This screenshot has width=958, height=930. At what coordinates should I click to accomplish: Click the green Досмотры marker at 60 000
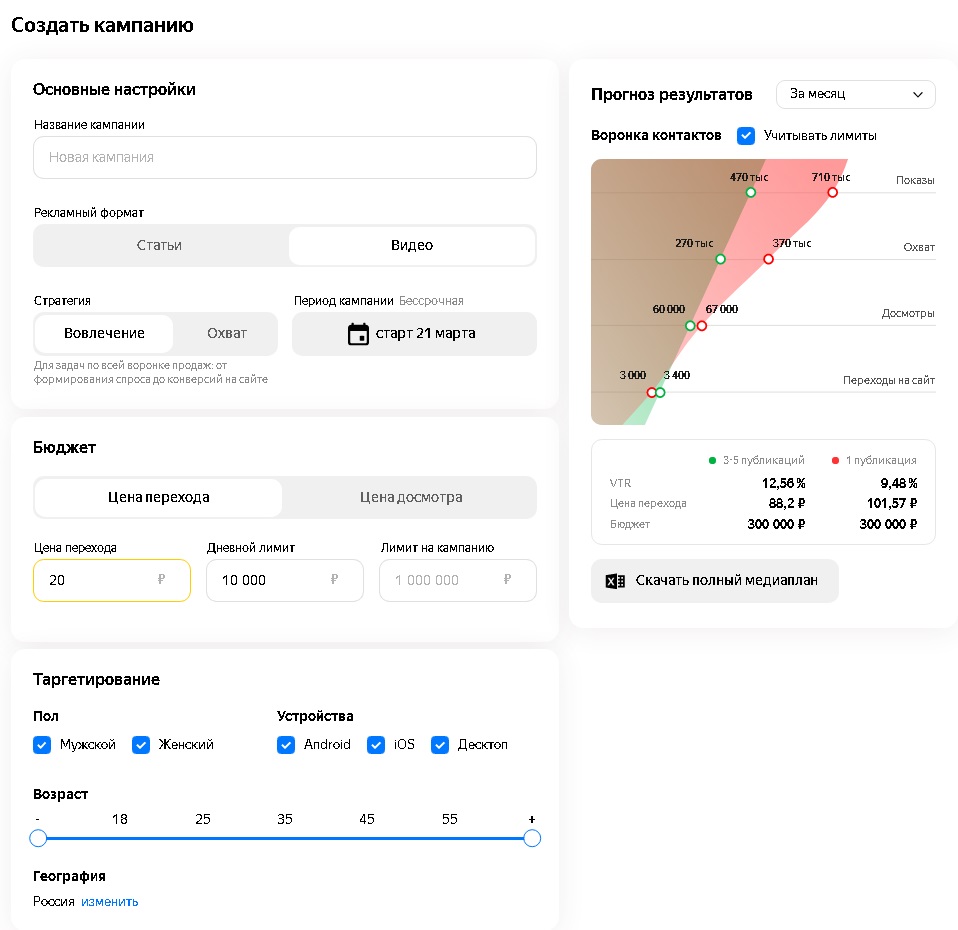coord(690,326)
